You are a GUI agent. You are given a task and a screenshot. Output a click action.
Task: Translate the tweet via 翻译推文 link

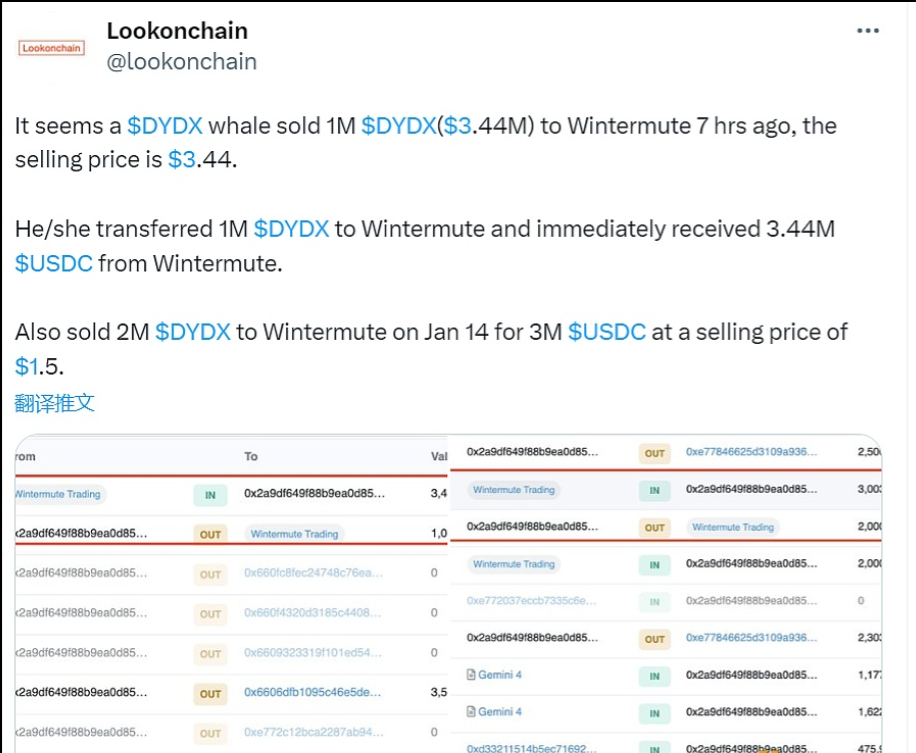click(55, 403)
